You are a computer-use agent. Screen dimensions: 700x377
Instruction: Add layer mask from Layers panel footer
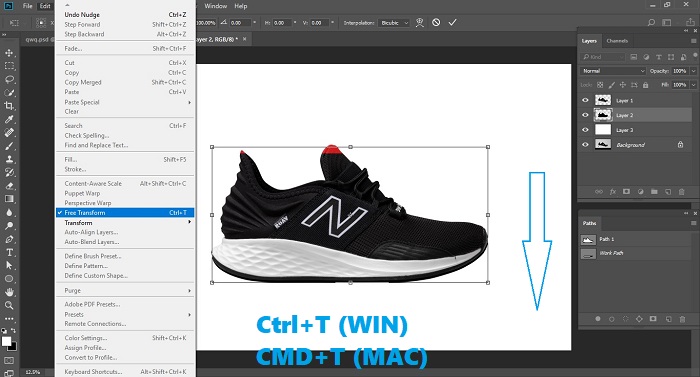626,192
